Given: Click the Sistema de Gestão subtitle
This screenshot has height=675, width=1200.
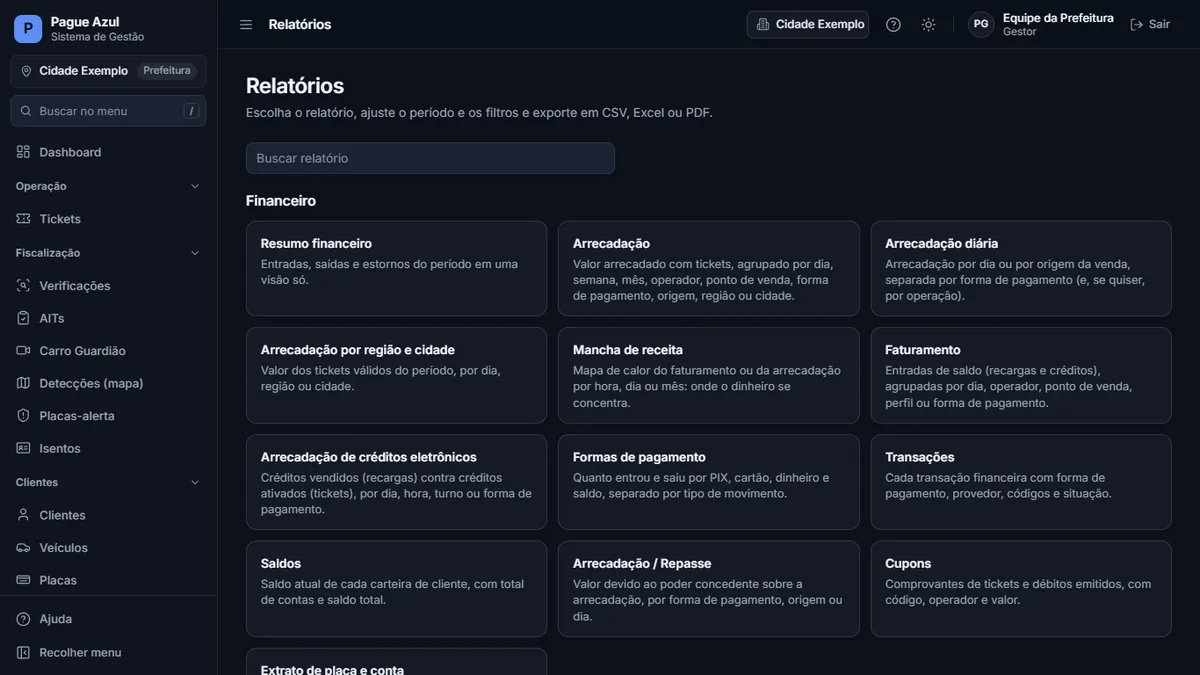Looking at the screenshot, I should pos(98,37).
